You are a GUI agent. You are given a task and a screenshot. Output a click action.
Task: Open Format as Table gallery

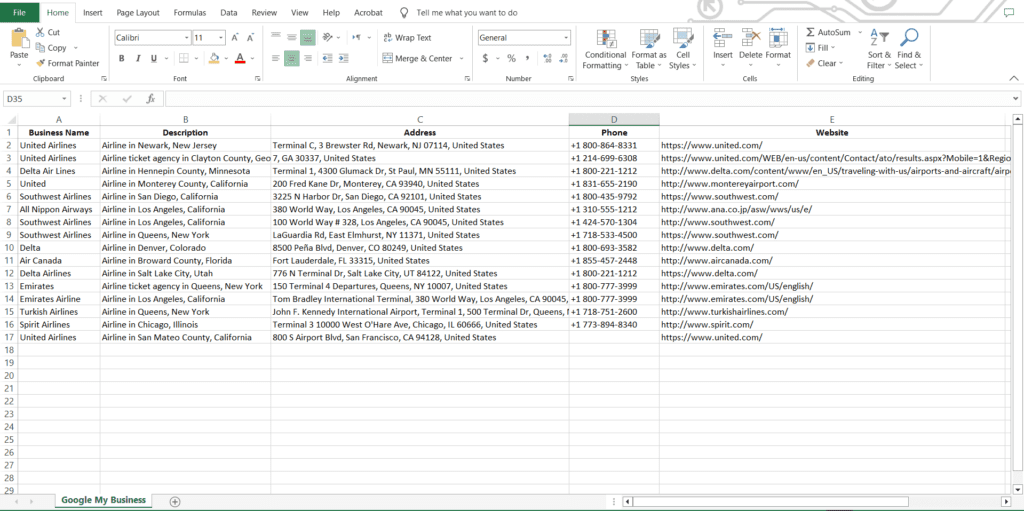pyautogui.click(x=648, y=49)
